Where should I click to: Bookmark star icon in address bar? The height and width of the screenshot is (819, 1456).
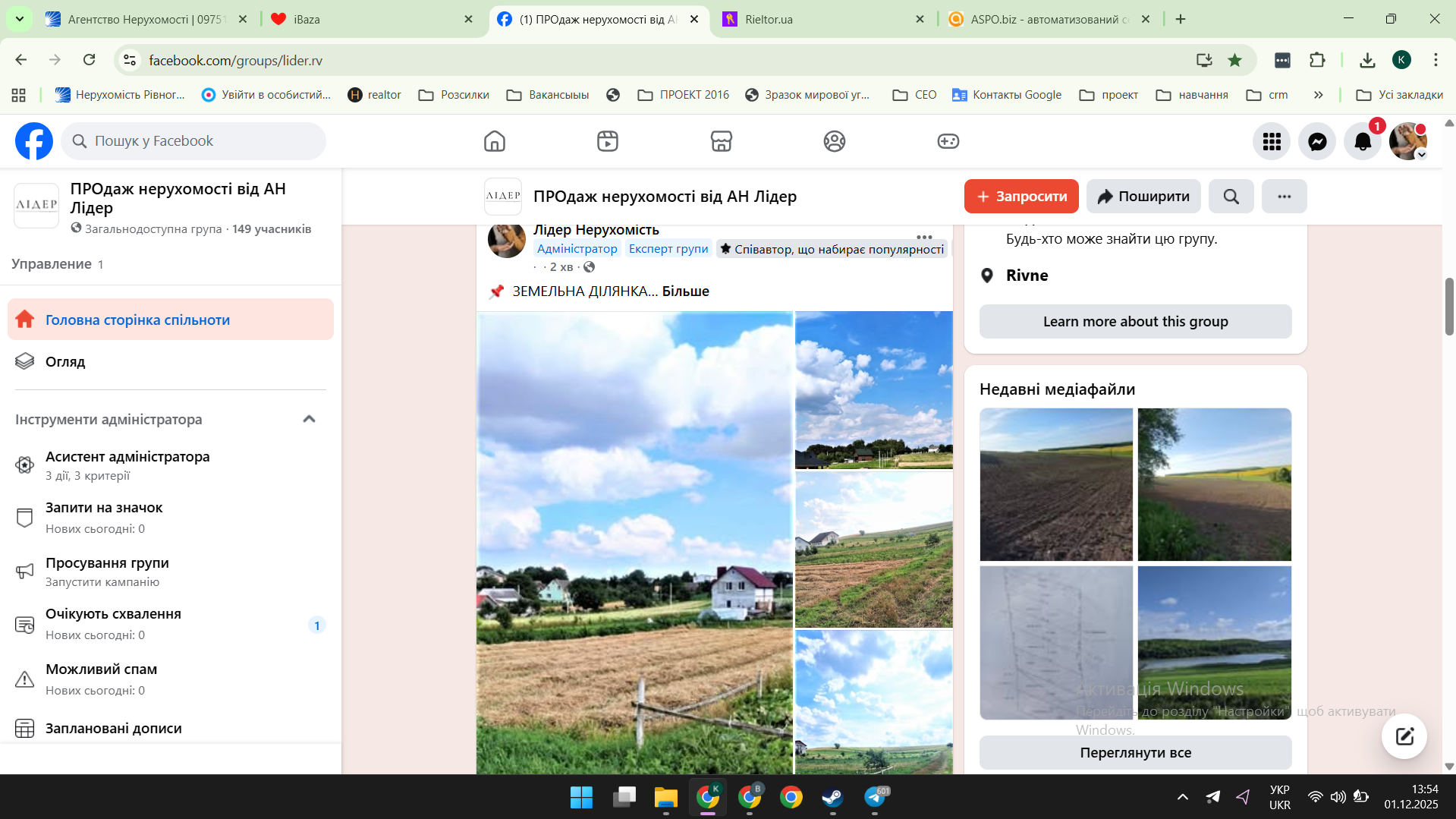coord(1235,60)
